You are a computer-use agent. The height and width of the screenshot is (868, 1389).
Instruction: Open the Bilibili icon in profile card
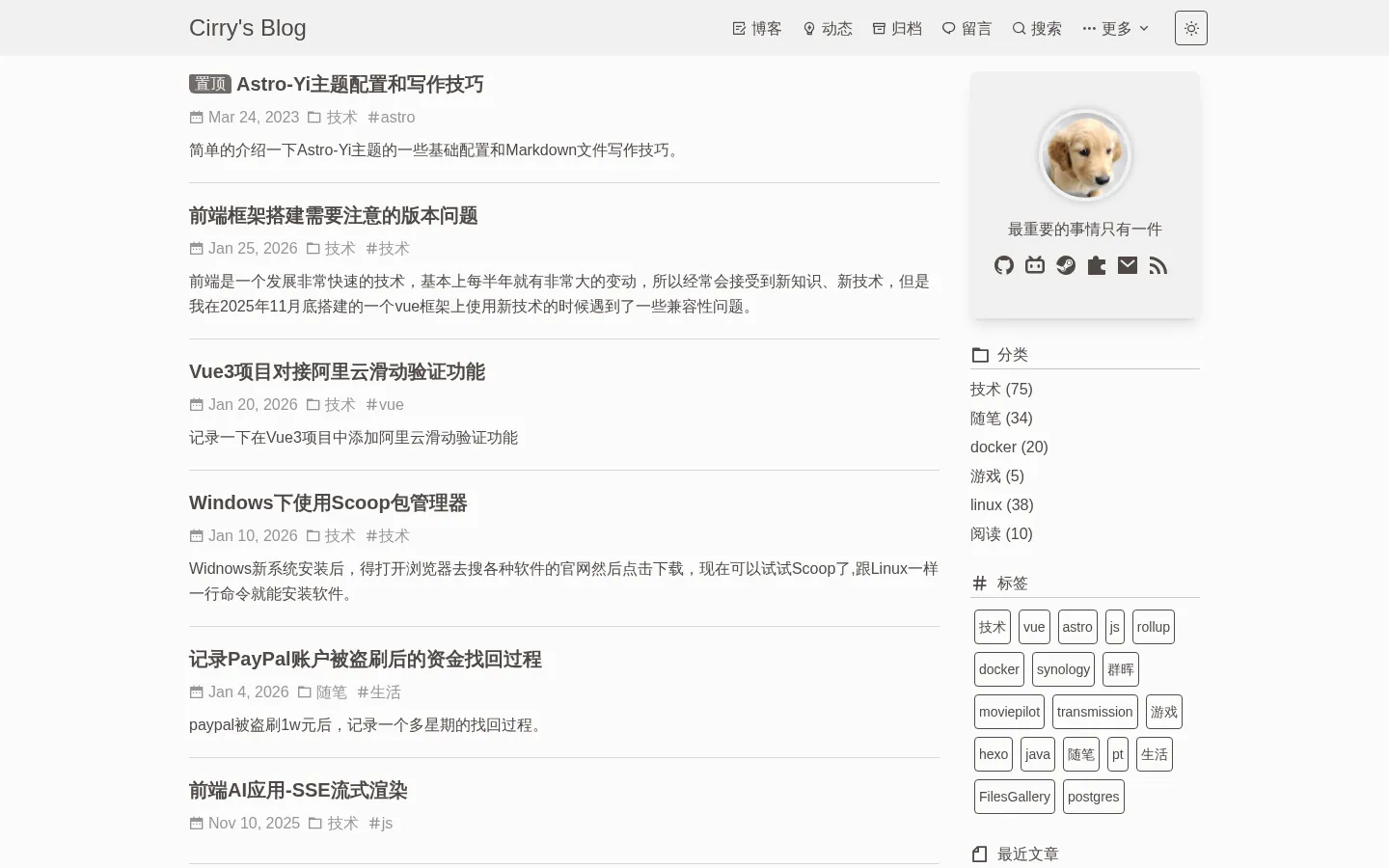1035,265
